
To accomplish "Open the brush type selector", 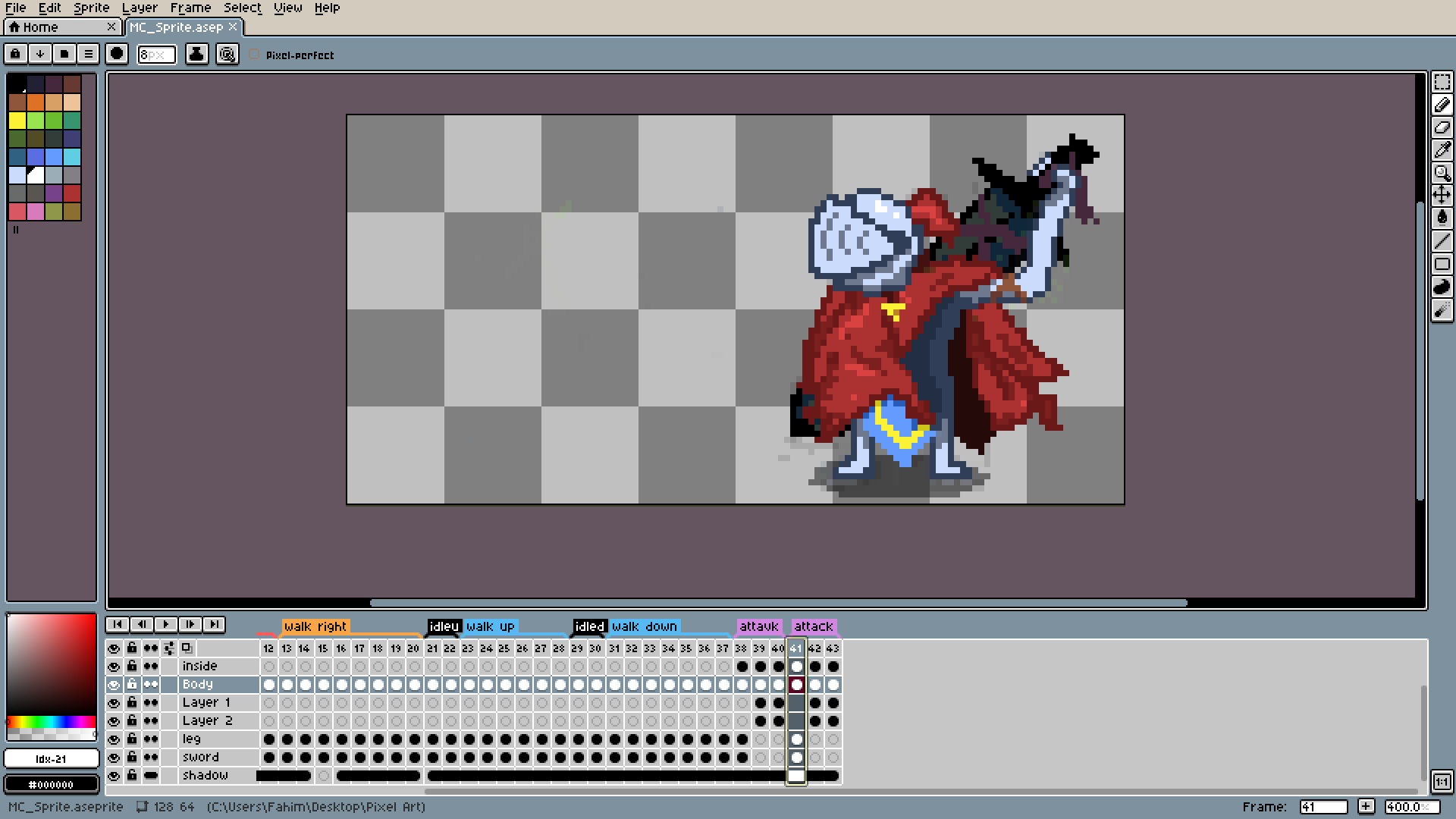I will (x=117, y=54).
